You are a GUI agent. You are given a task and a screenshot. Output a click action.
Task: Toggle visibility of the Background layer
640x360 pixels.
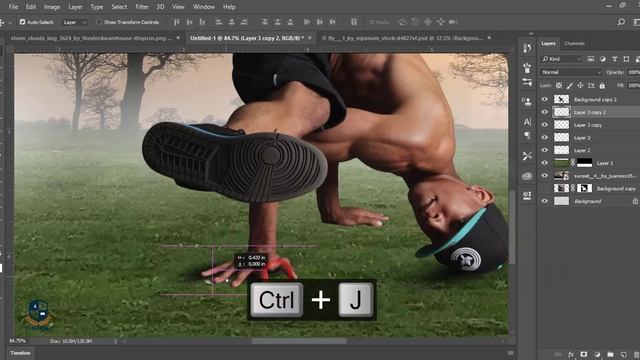(544, 201)
